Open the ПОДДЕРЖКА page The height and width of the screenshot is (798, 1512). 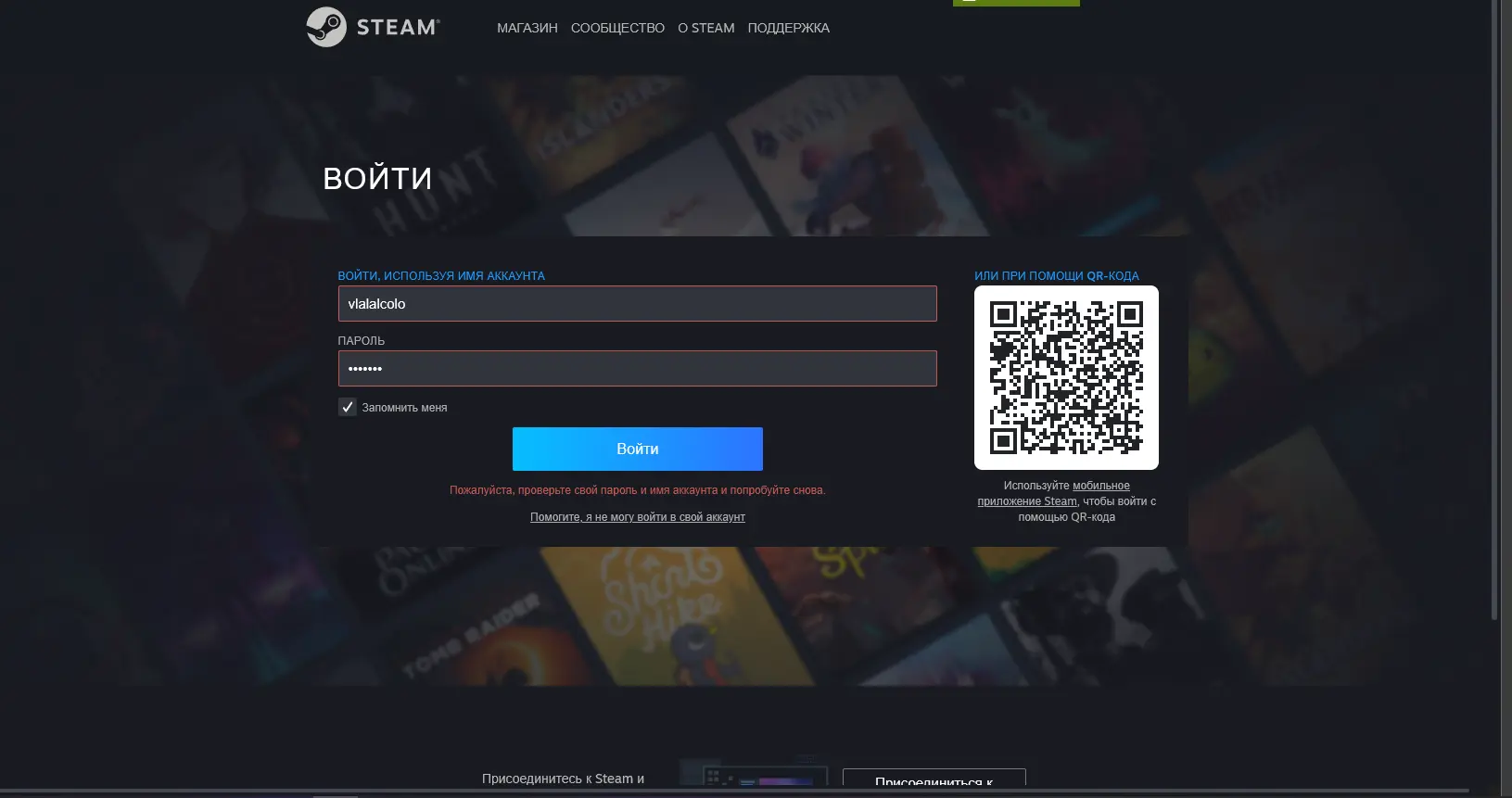pyautogui.click(x=788, y=28)
